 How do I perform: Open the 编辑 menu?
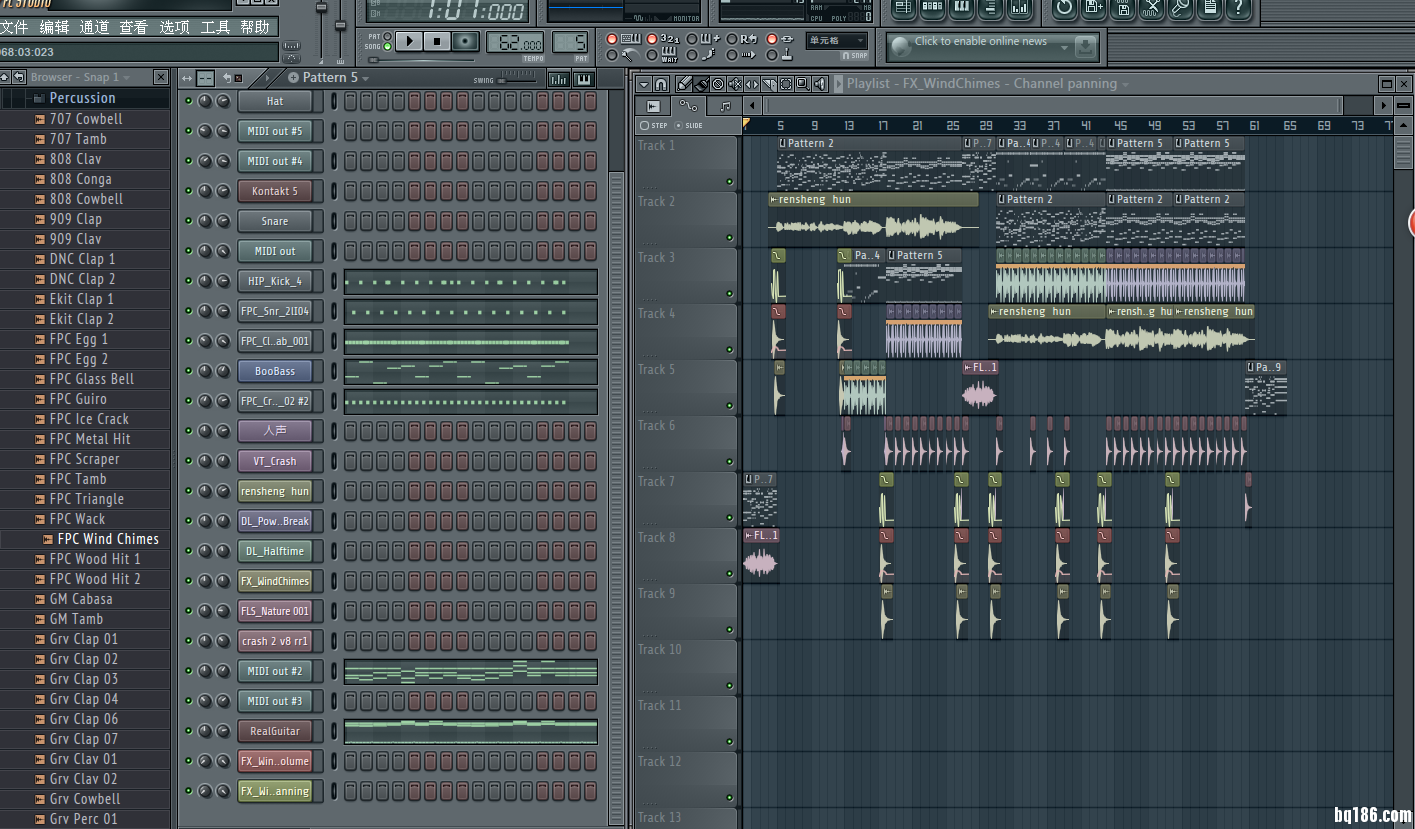54,27
